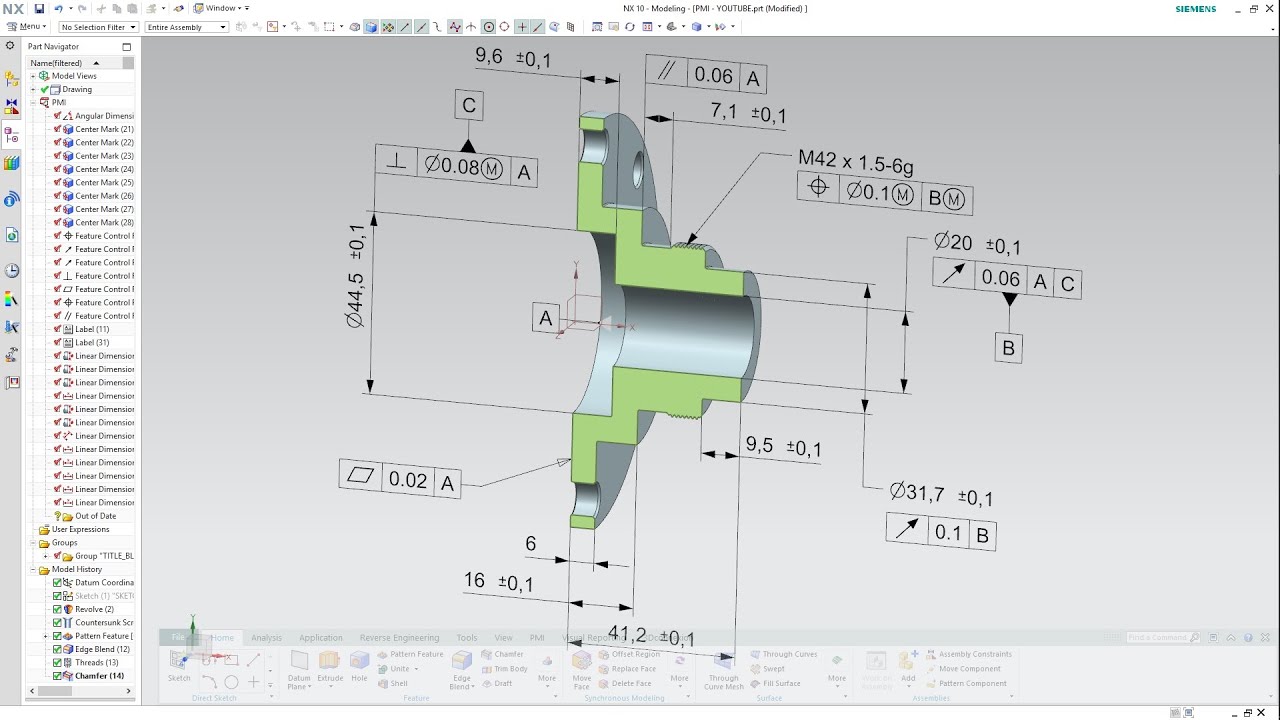Open the Assembly Navigator sidebar icon
The width and height of the screenshot is (1280, 720).
click(12, 78)
